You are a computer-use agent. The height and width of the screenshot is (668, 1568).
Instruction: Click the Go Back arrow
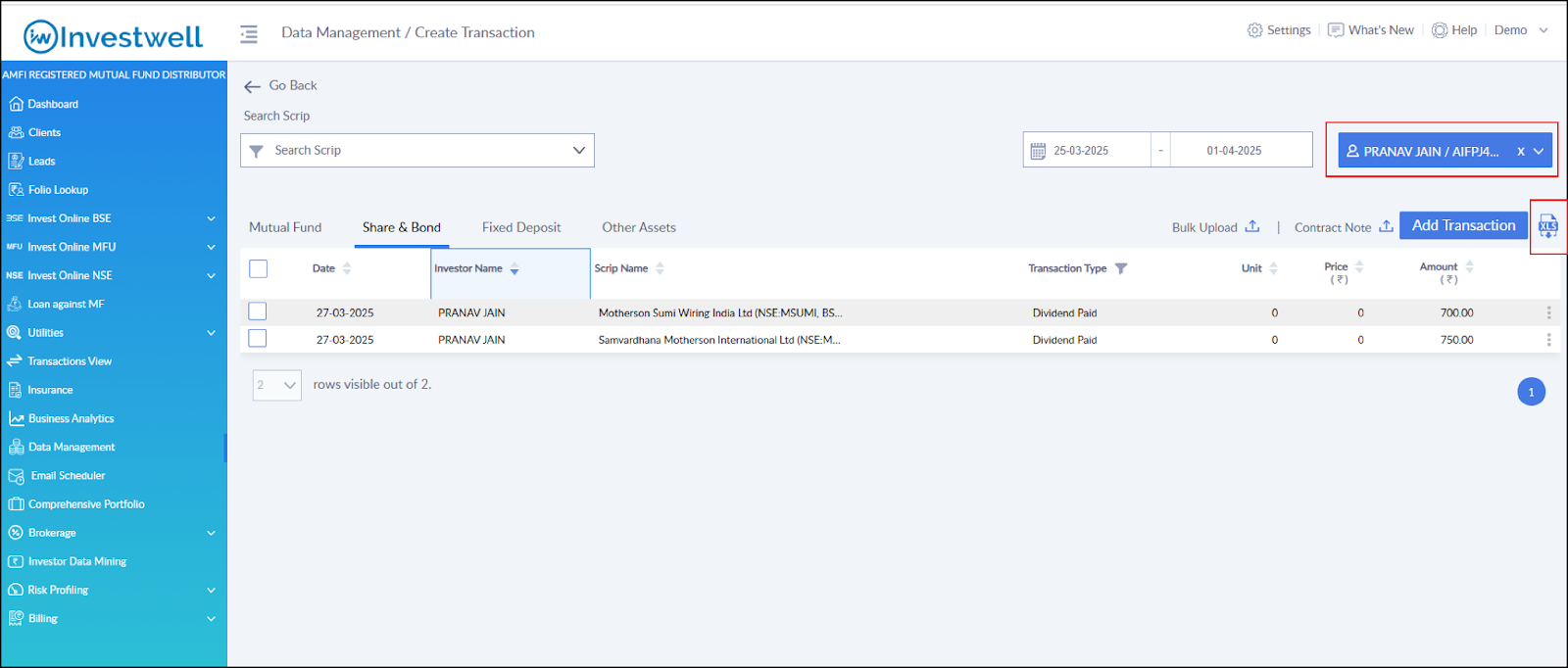(252, 86)
